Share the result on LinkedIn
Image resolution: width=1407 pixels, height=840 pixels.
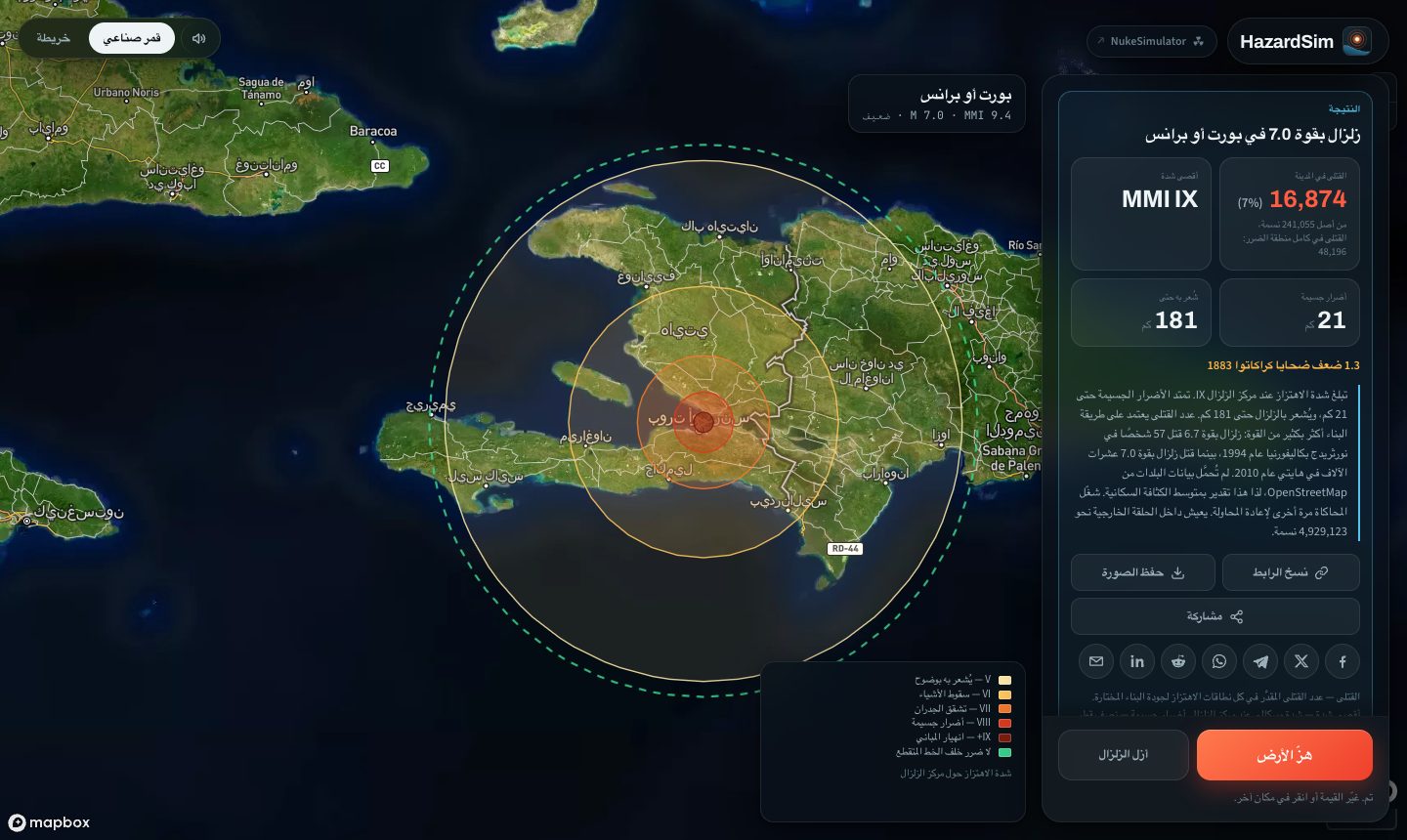1137,661
